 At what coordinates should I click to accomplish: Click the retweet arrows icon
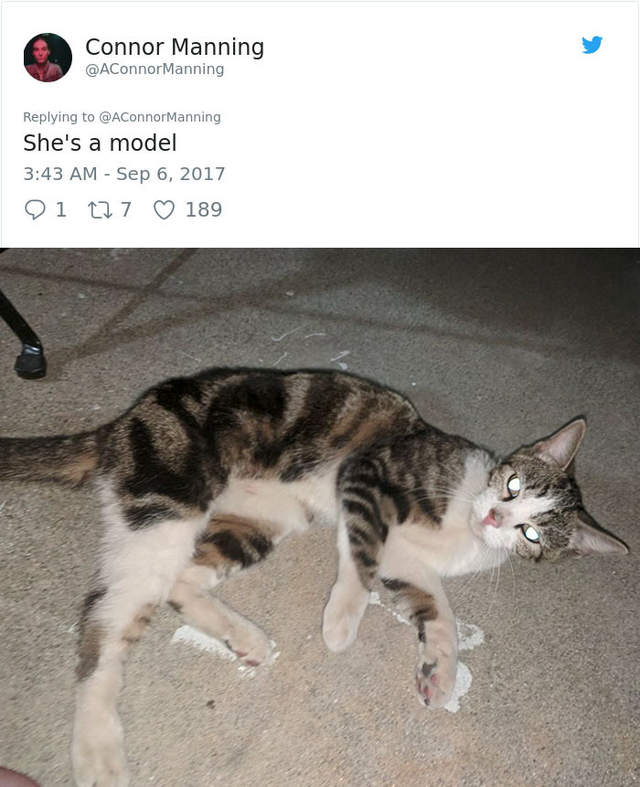100,210
